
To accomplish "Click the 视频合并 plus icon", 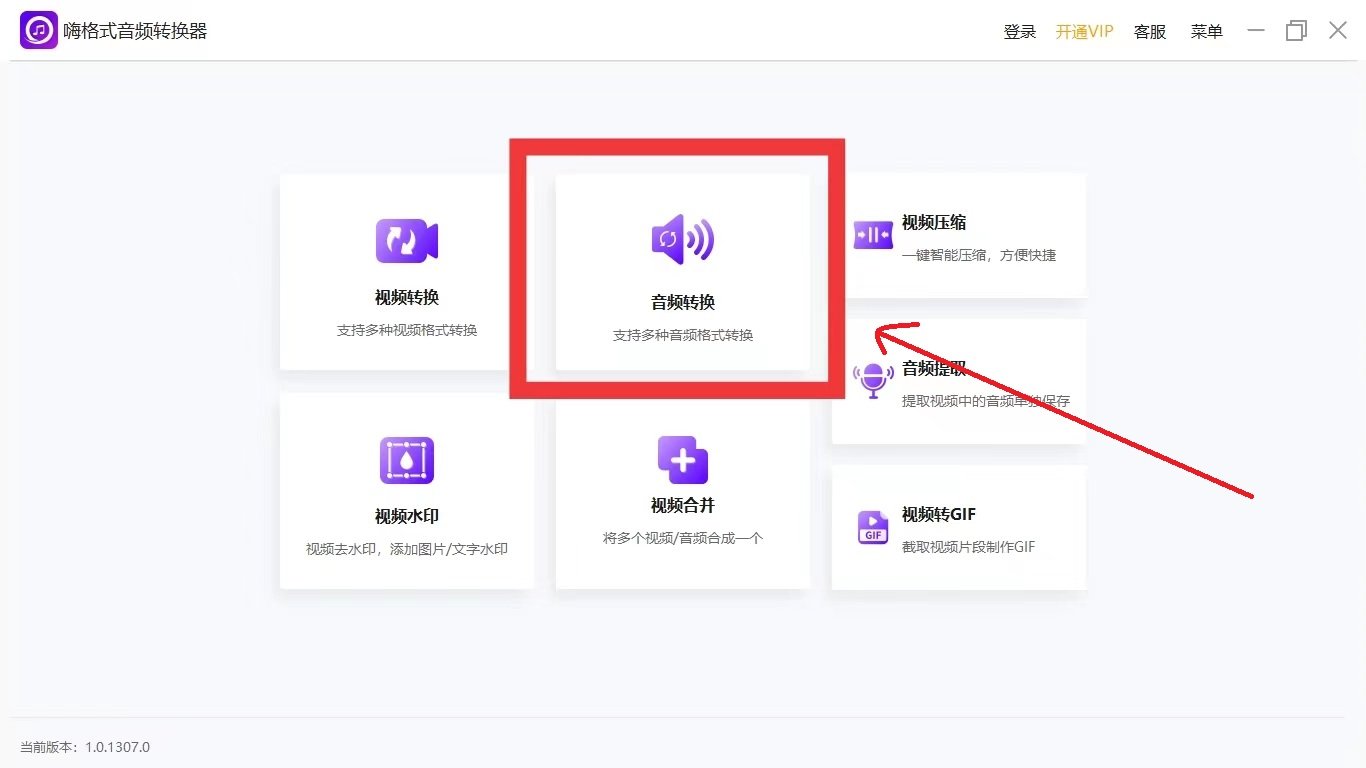I will [x=682, y=459].
